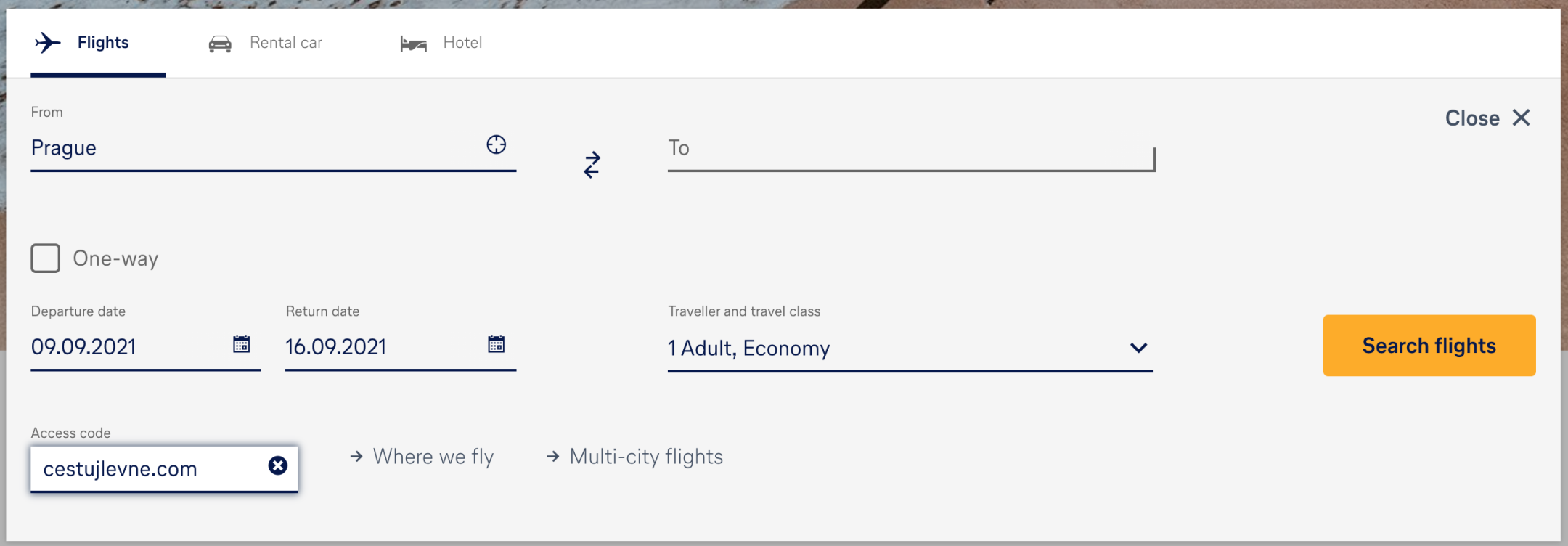Enable the One-way checkbox
The image size is (1568, 546).
pos(45,258)
